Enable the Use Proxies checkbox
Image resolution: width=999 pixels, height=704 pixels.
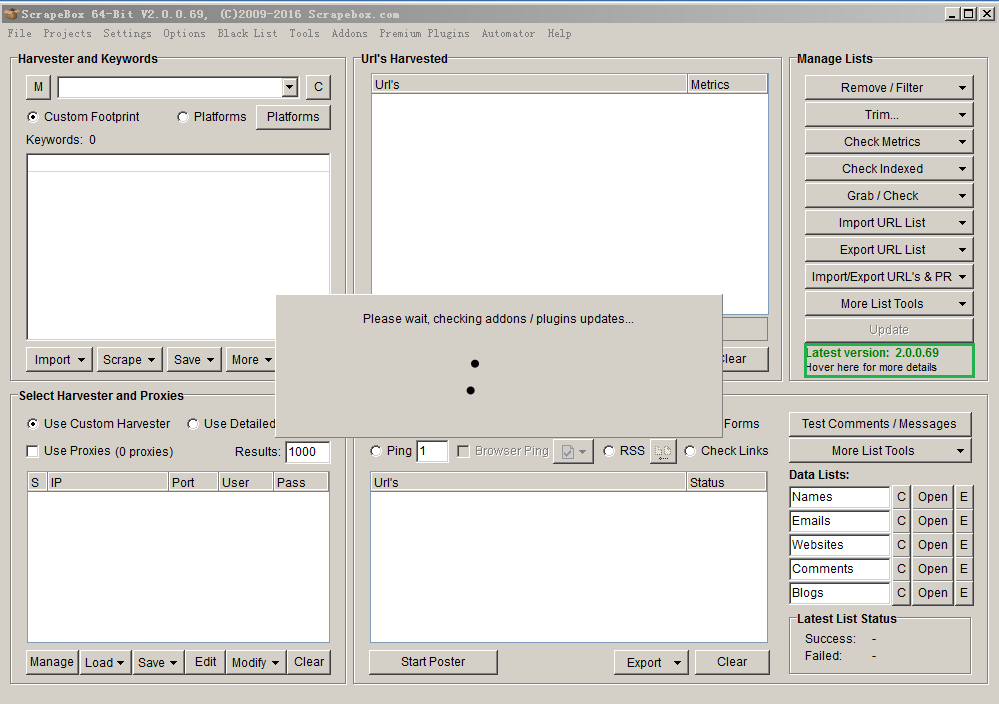32,451
